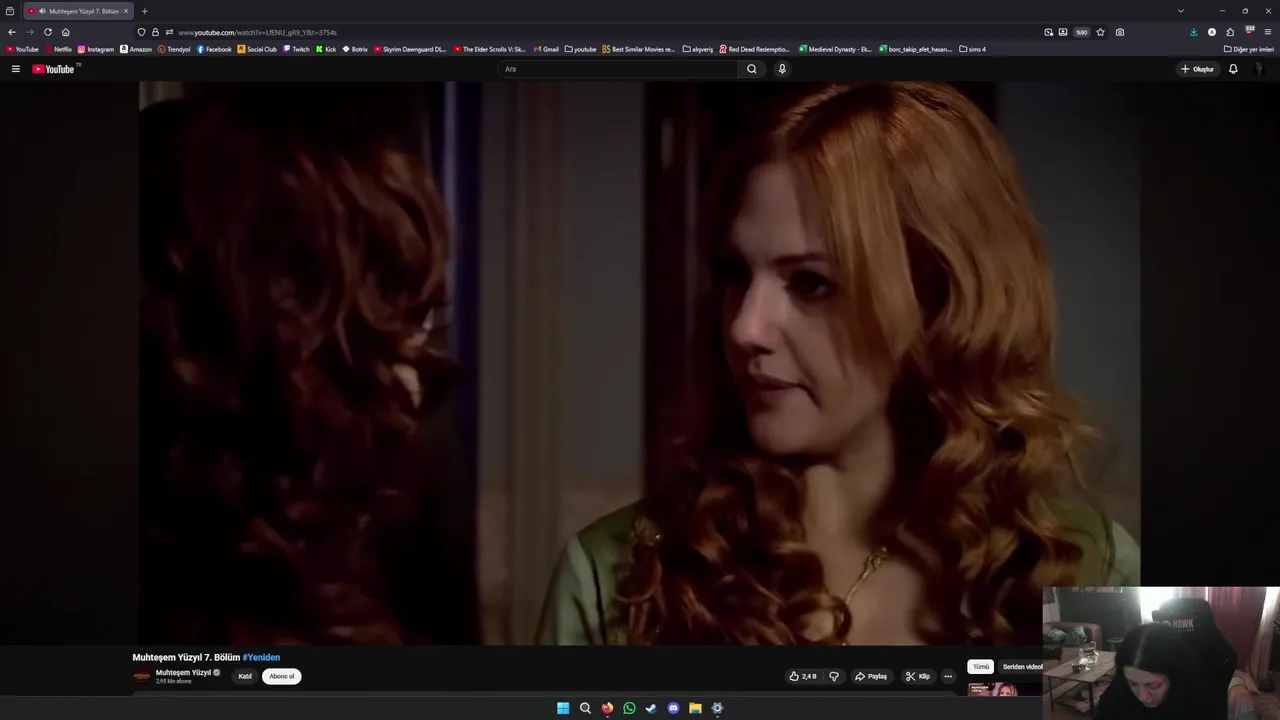The width and height of the screenshot is (1280, 720).
Task: Expand the alışveriş bookmarks folder
Action: pos(697,49)
